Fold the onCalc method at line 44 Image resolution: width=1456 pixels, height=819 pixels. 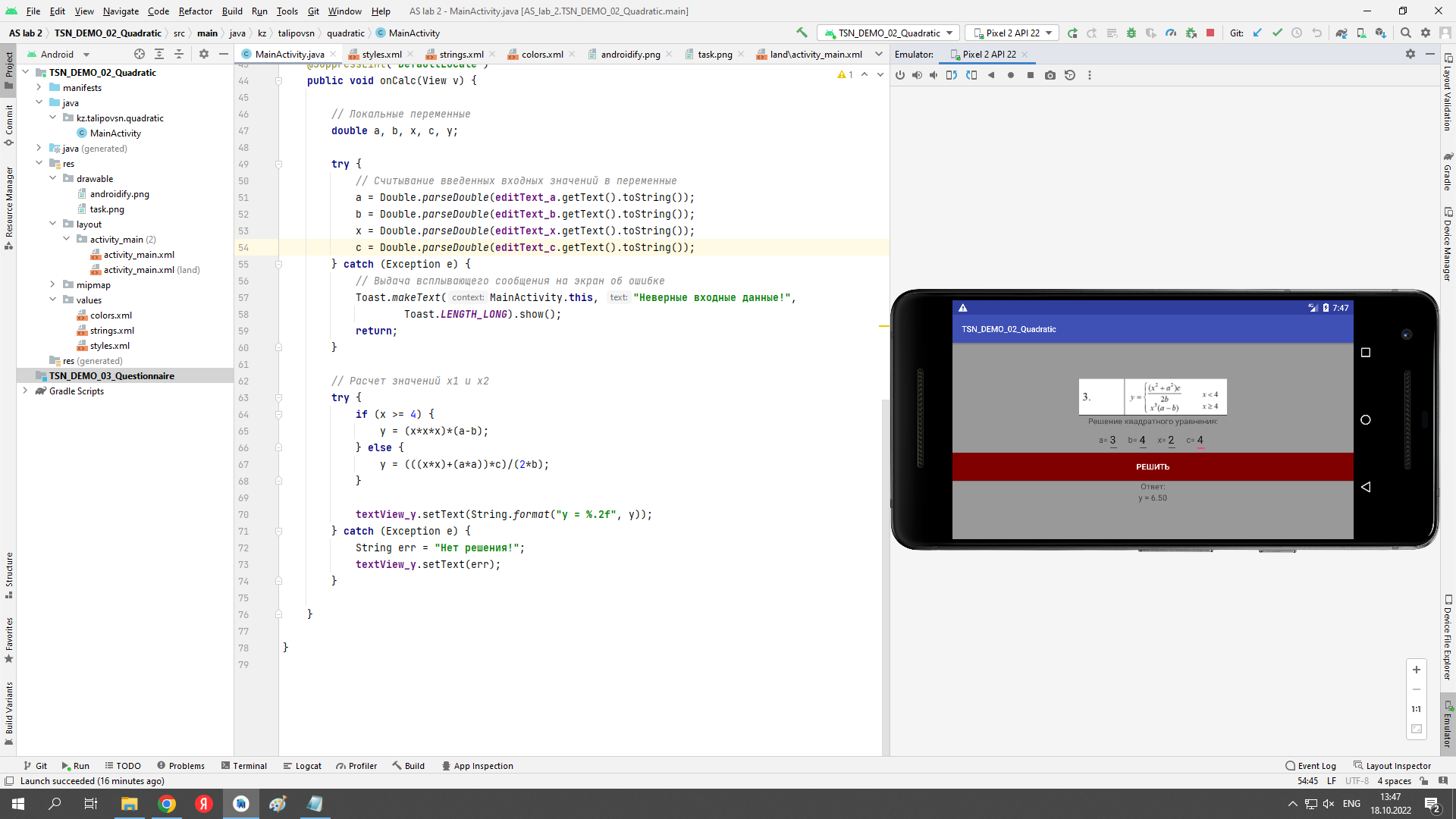tap(278, 80)
